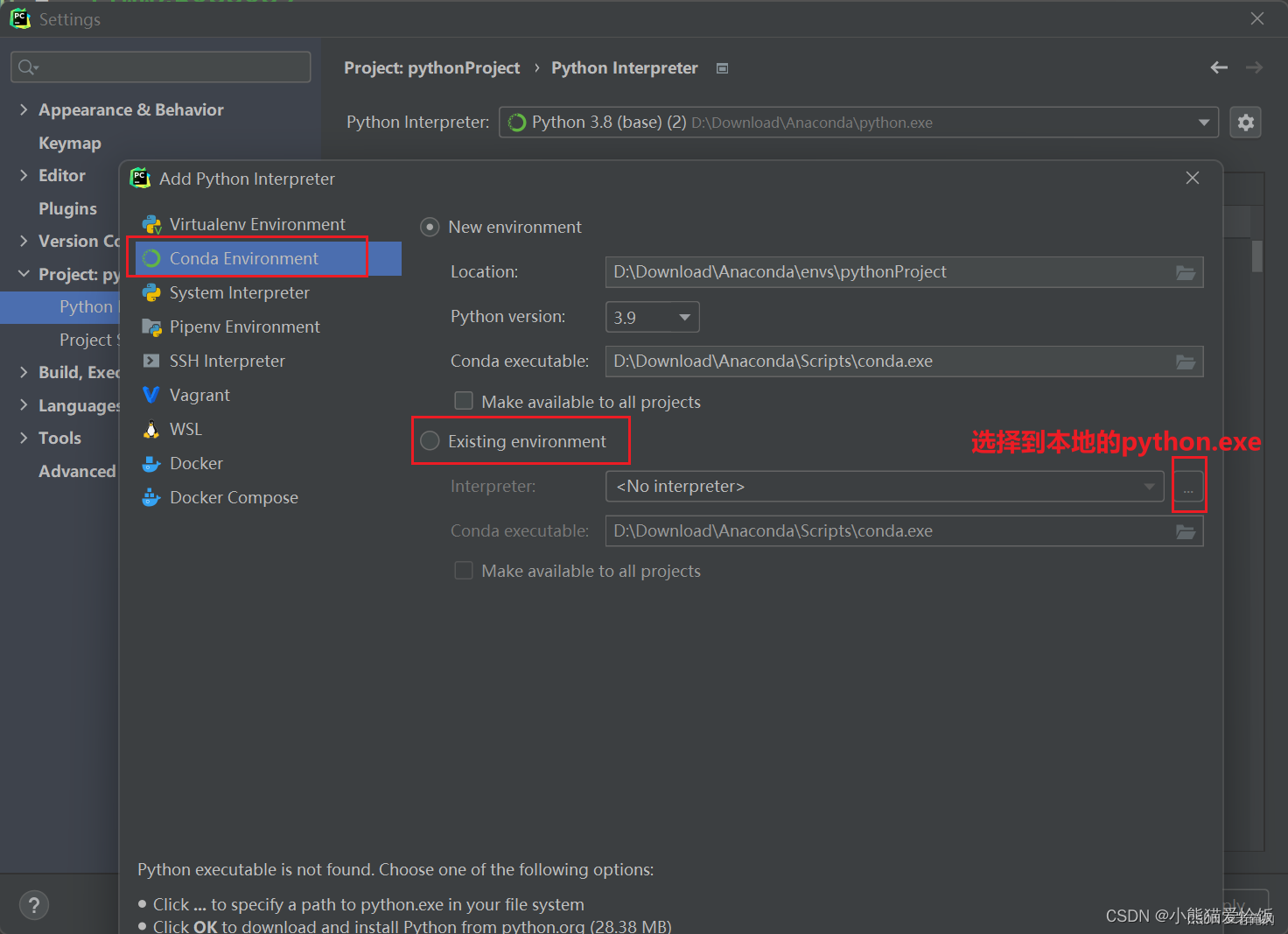
Task: Collapse the Project settings node
Action: [x=24, y=274]
